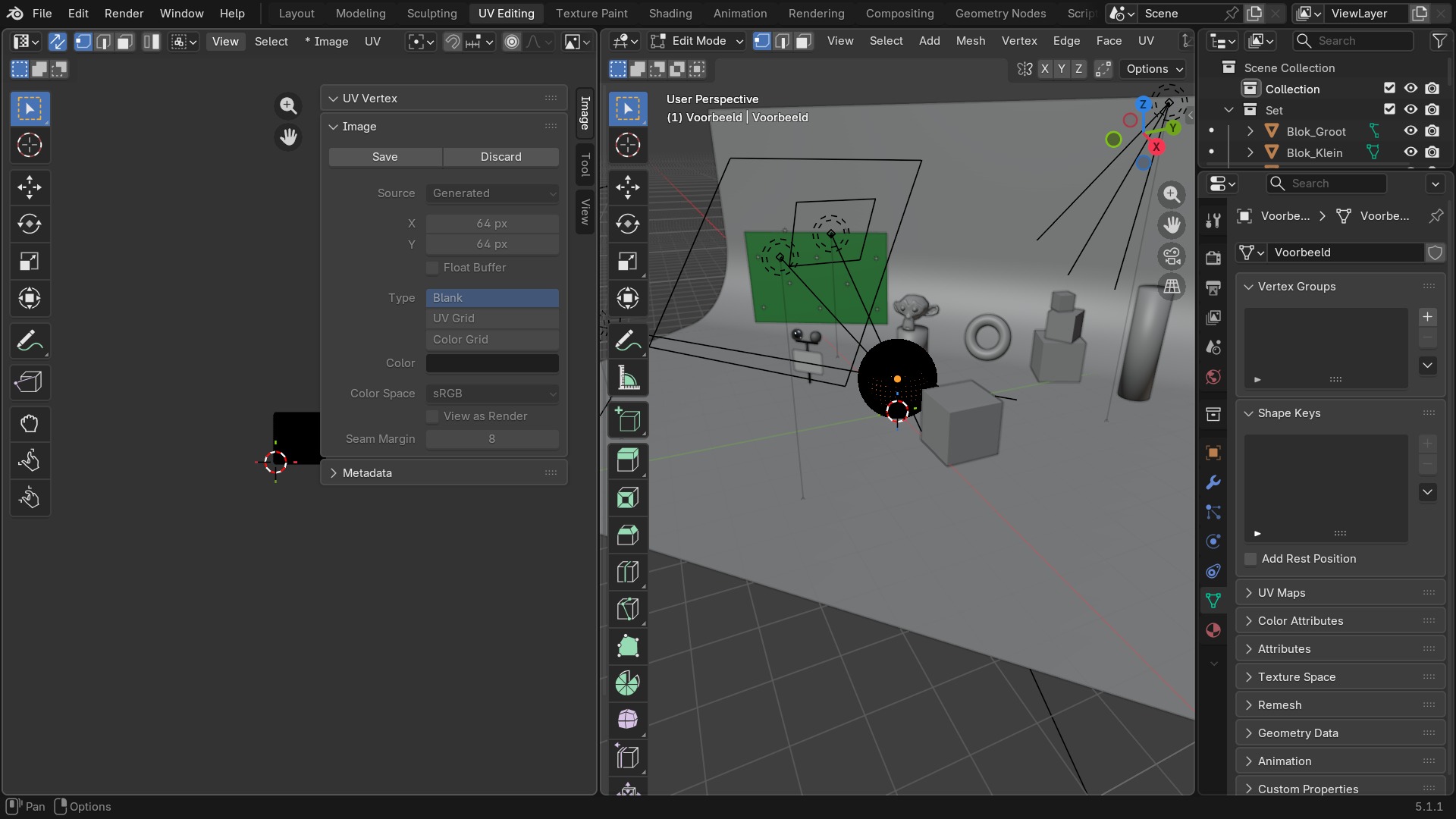
Task: Collapse the Vertex Groups panel
Action: pos(1249,287)
